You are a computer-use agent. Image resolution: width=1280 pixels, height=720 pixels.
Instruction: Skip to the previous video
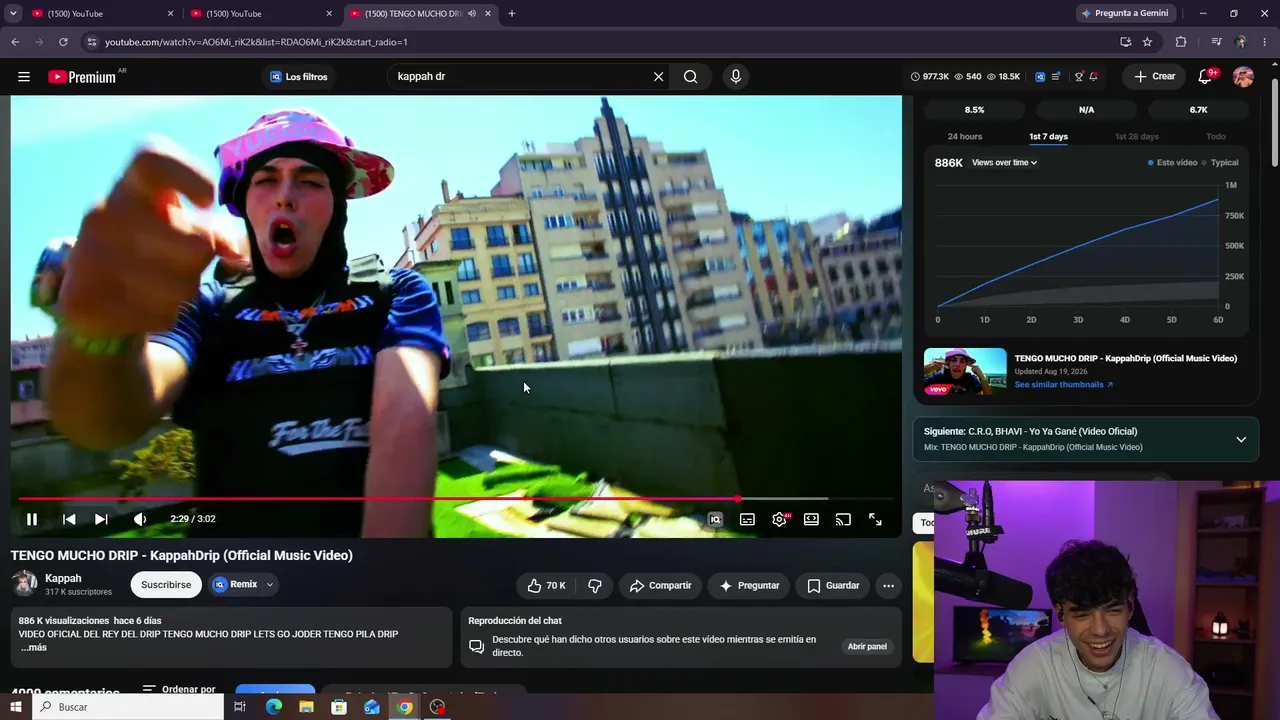pyautogui.click(x=69, y=519)
